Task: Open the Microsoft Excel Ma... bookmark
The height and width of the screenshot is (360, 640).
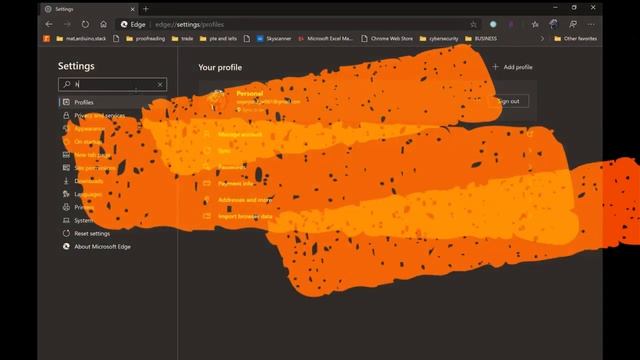Action: 325,38
